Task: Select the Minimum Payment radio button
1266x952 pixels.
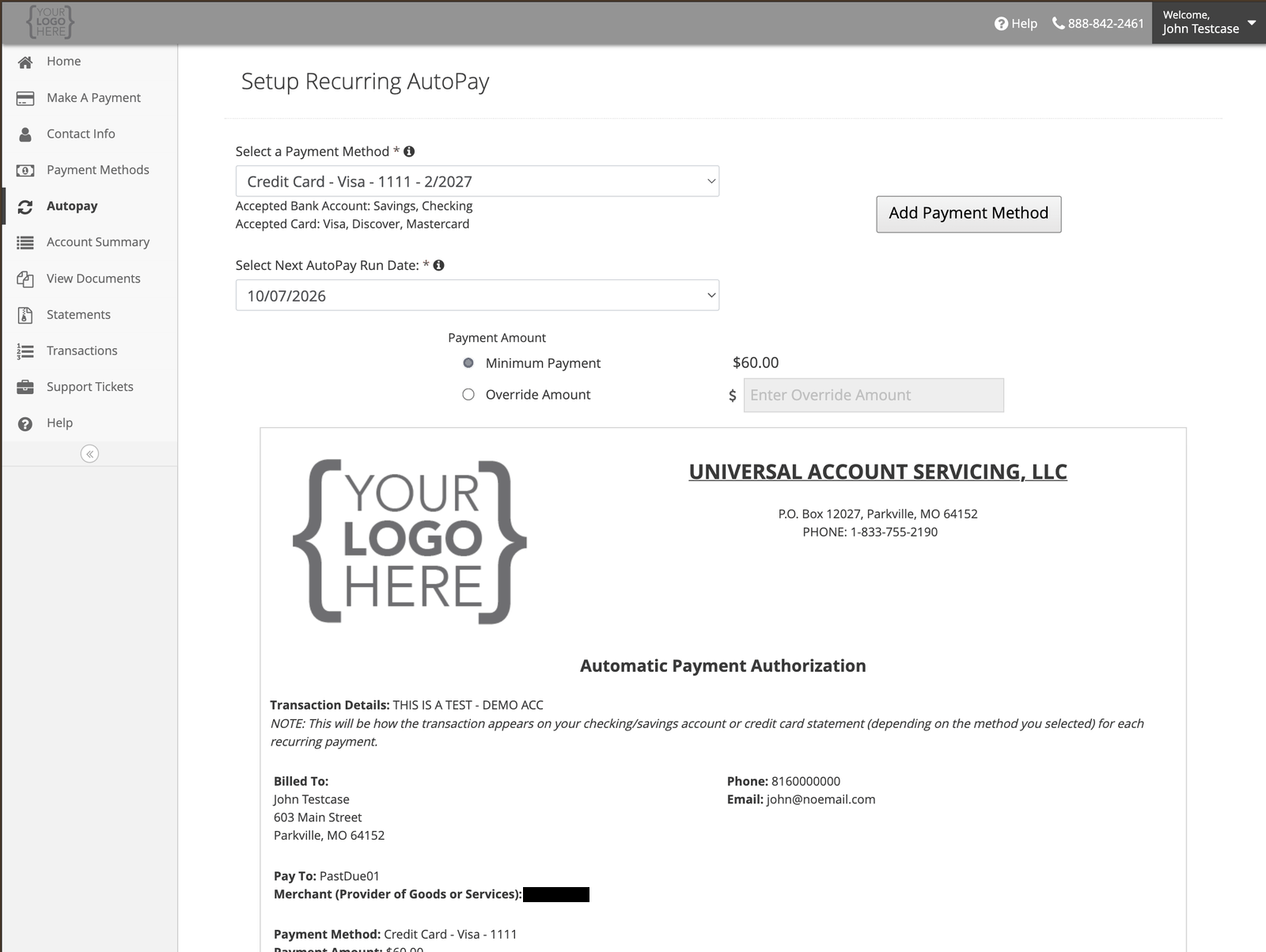Action: (x=468, y=363)
